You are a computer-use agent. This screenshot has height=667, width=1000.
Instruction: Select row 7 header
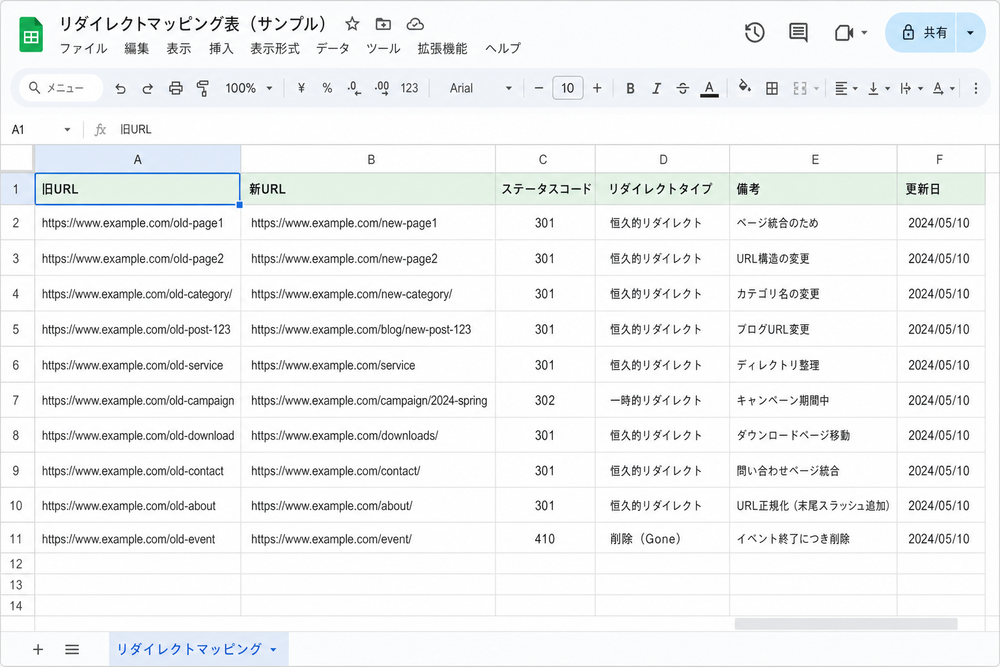(x=17, y=400)
